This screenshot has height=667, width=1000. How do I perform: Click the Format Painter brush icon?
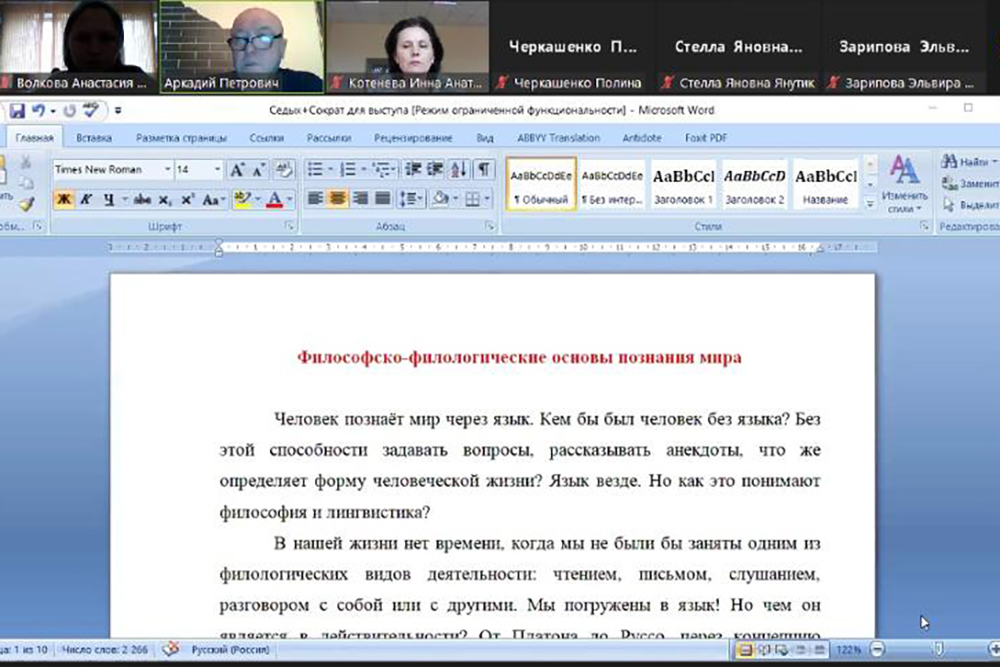coord(26,203)
